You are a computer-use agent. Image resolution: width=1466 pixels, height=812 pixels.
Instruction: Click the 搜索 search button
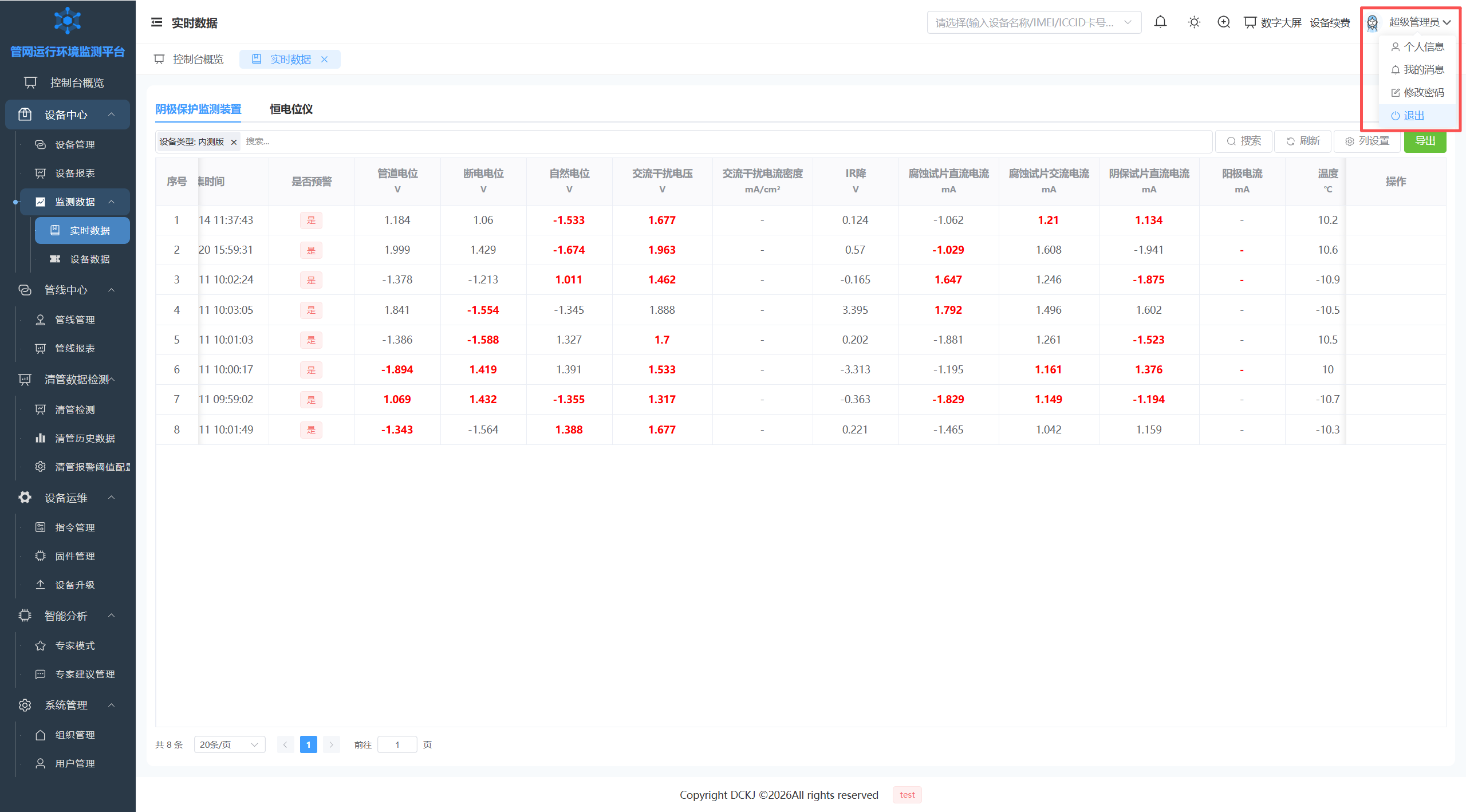1243,141
